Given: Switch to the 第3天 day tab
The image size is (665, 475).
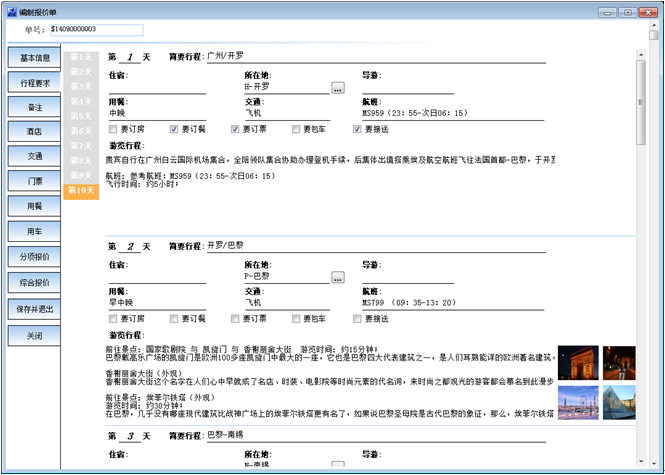Looking at the screenshot, I should [x=81, y=87].
